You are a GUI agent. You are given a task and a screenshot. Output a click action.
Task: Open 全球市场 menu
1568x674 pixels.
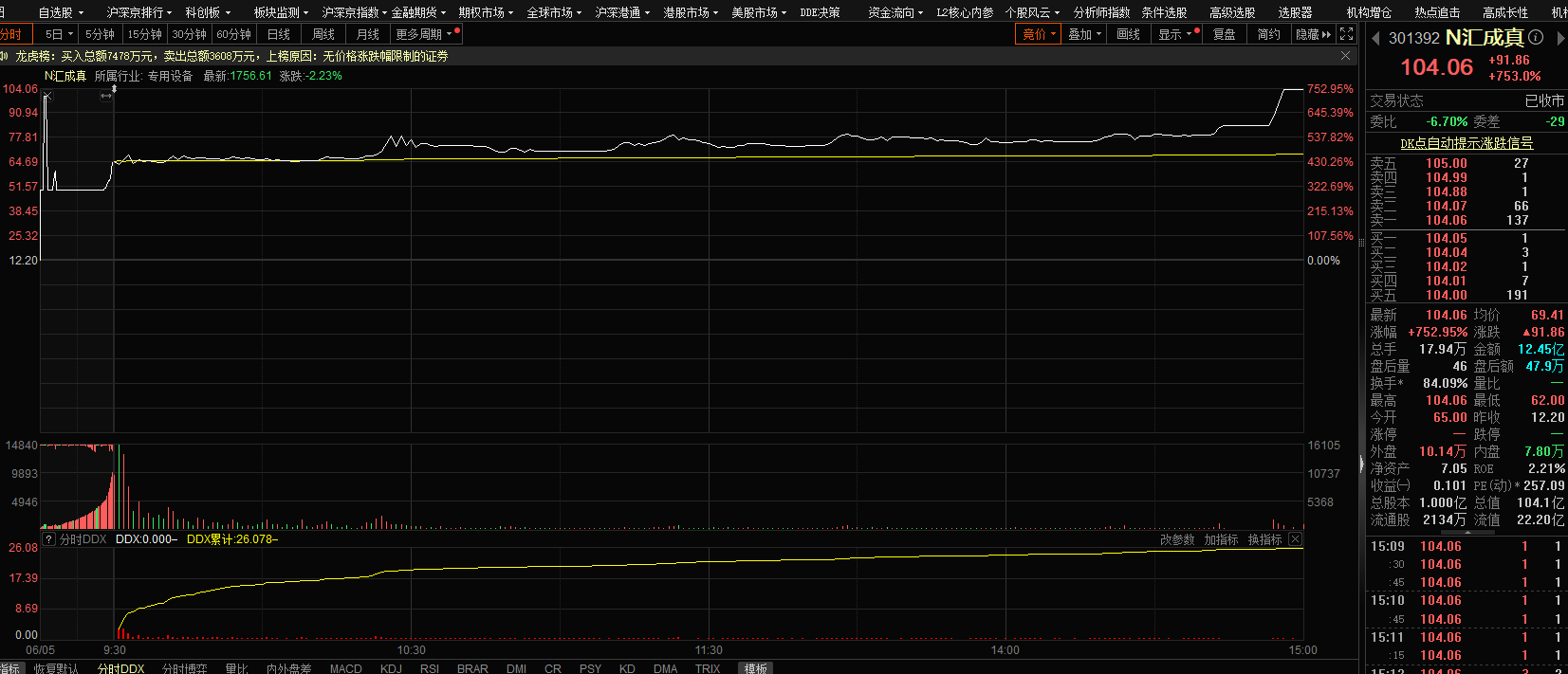click(554, 12)
